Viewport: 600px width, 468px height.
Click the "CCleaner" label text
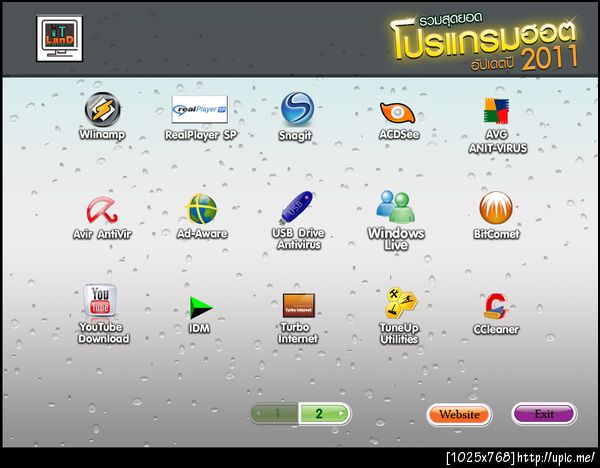pyautogui.click(x=496, y=329)
